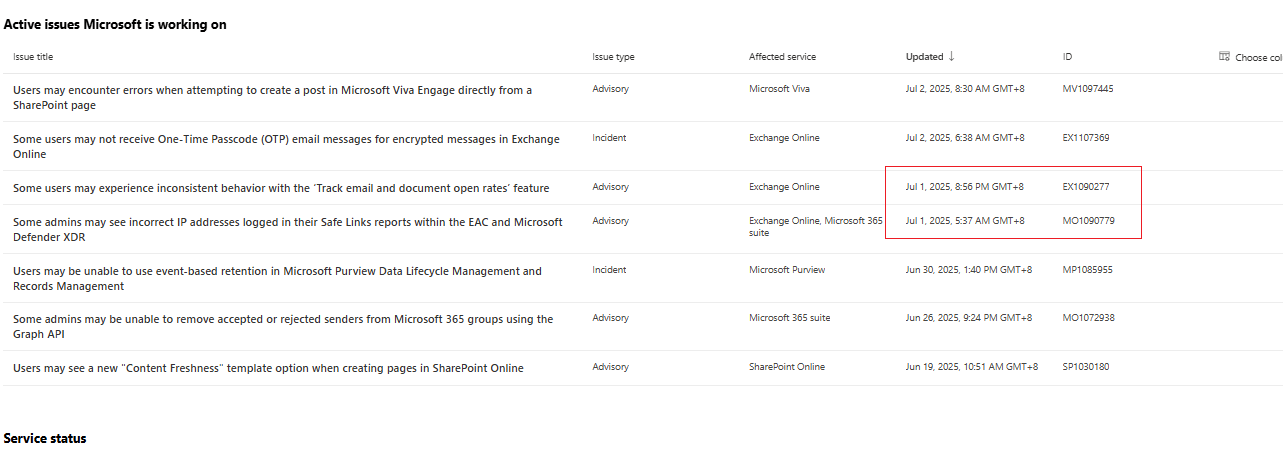This screenshot has width=1283, height=449.
Task: Click the Jun 19, 2025, 10:51 AM timestamp
Action: (x=972, y=367)
